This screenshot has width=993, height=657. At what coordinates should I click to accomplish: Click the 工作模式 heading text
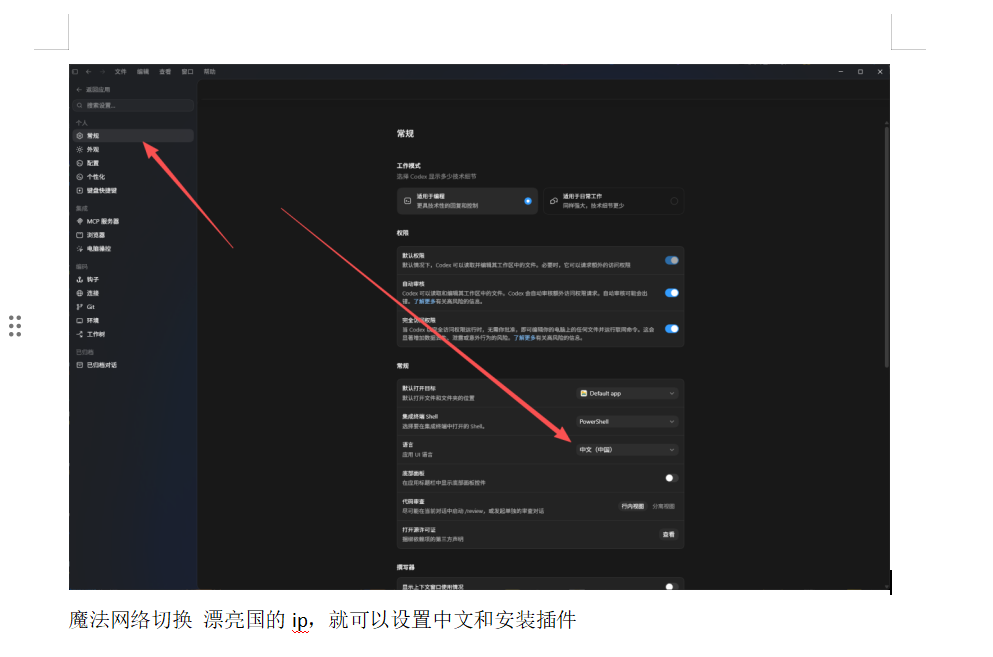pyautogui.click(x=408, y=165)
